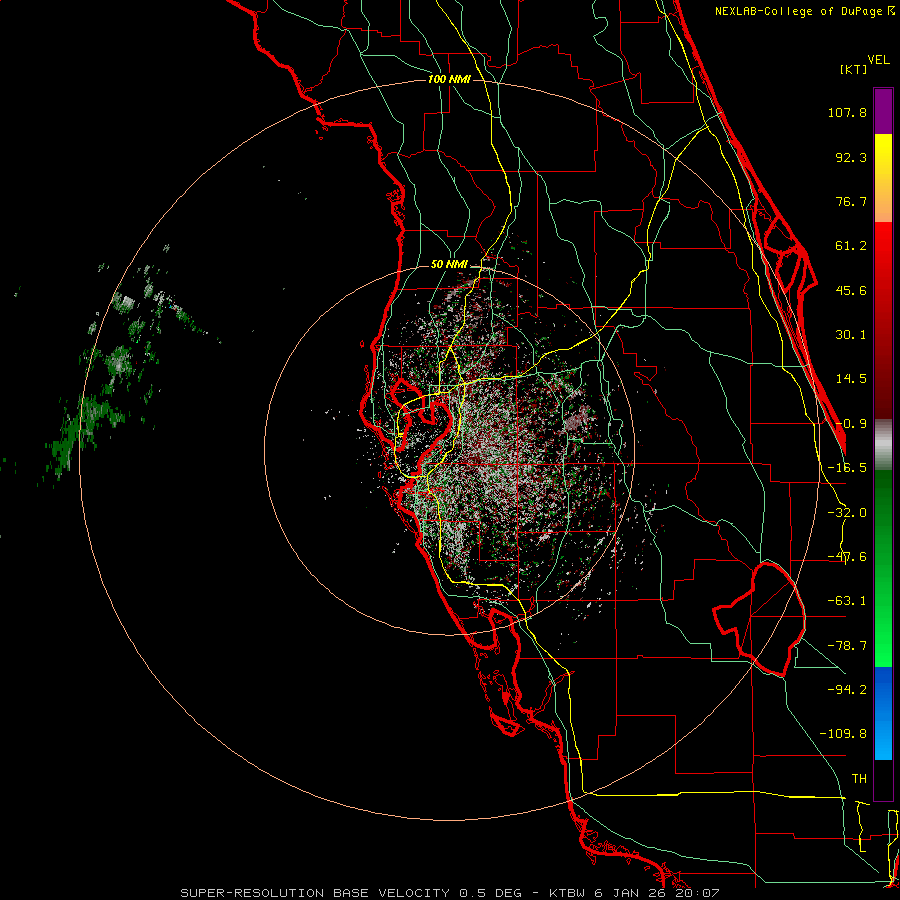Select the -94.2 scale value
Screen dimensions: 900x900
(847, 690)
